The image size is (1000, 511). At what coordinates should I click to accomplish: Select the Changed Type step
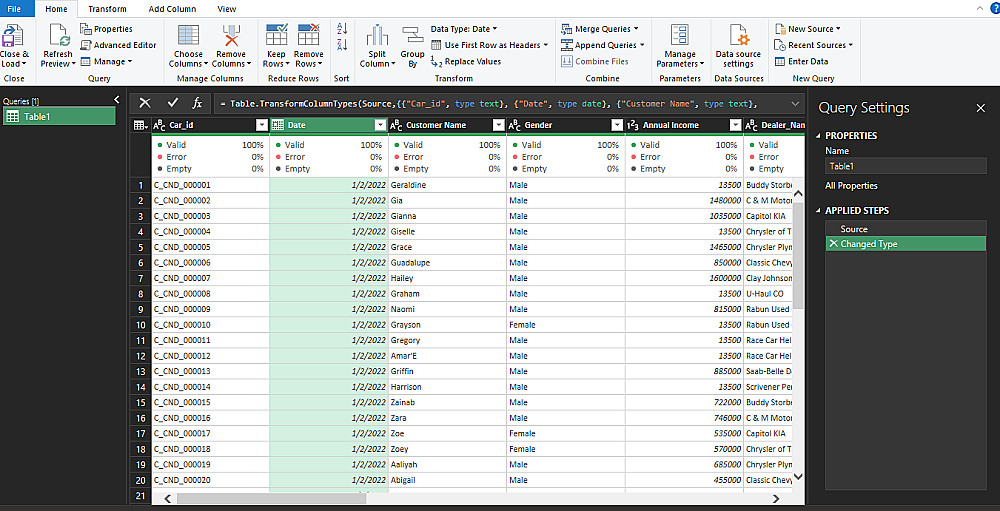point(906,244)
